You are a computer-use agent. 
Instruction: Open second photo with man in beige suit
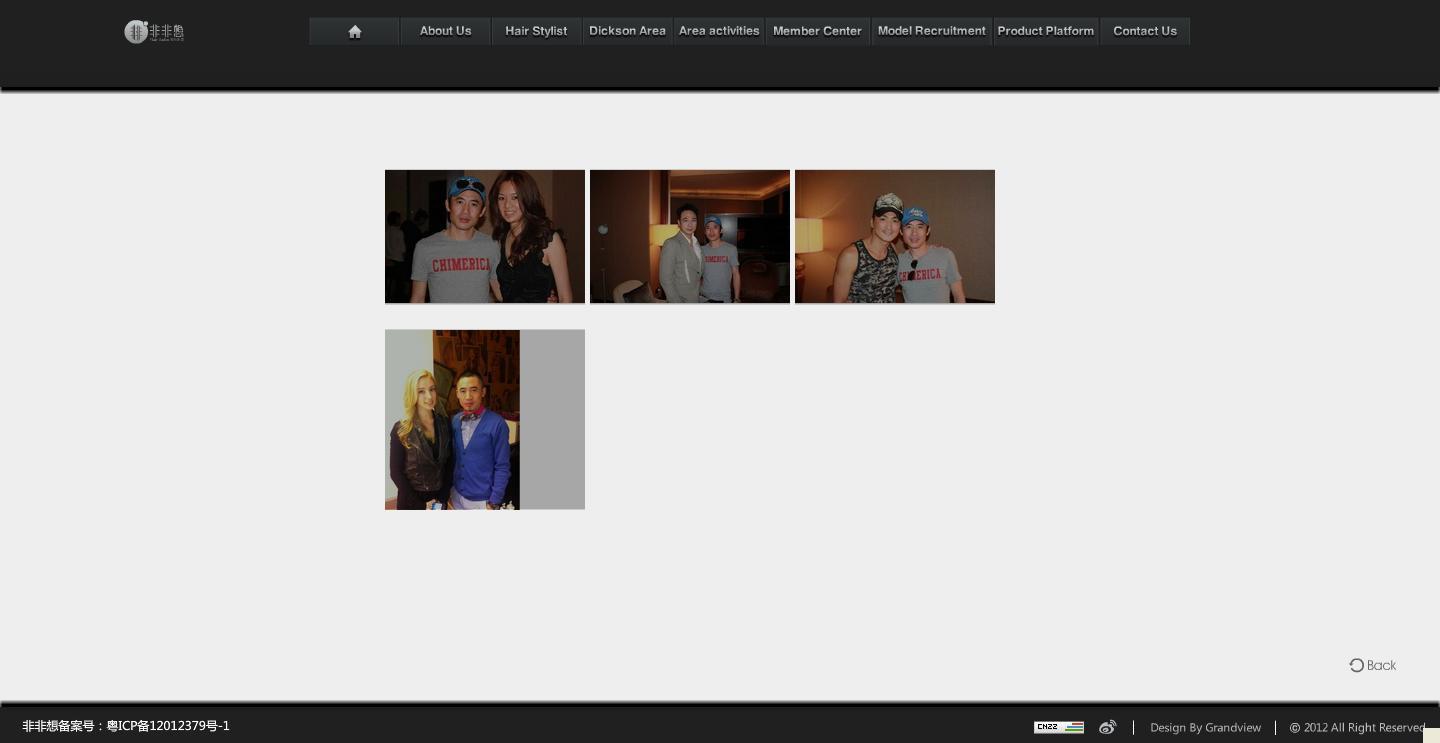690,236
